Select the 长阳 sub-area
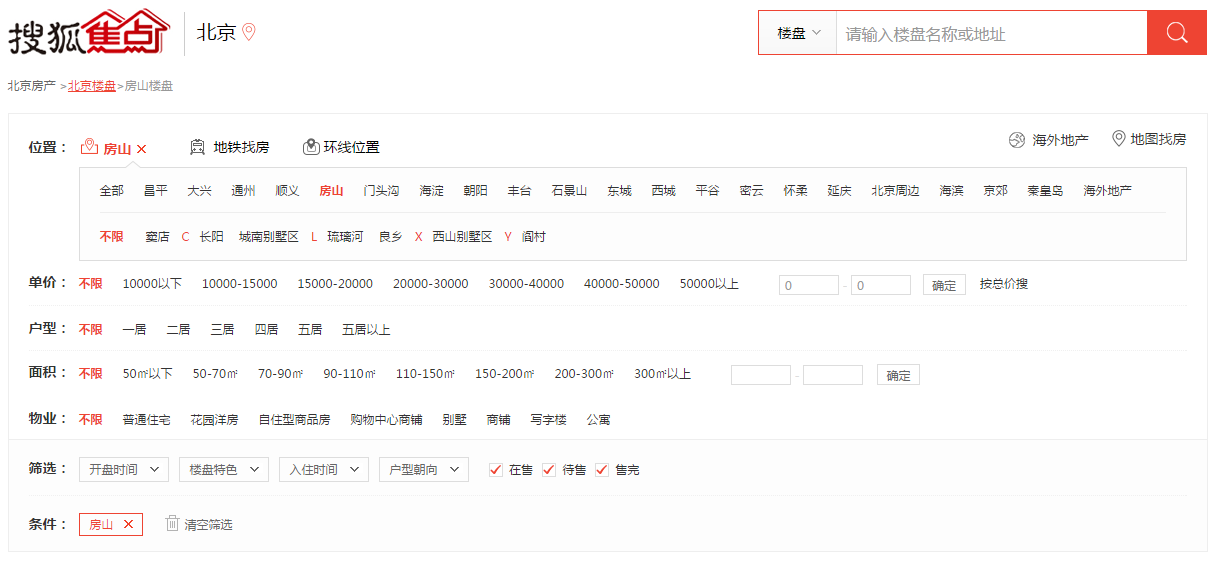Screen dimensions: 1215x562 click(212, 237)
